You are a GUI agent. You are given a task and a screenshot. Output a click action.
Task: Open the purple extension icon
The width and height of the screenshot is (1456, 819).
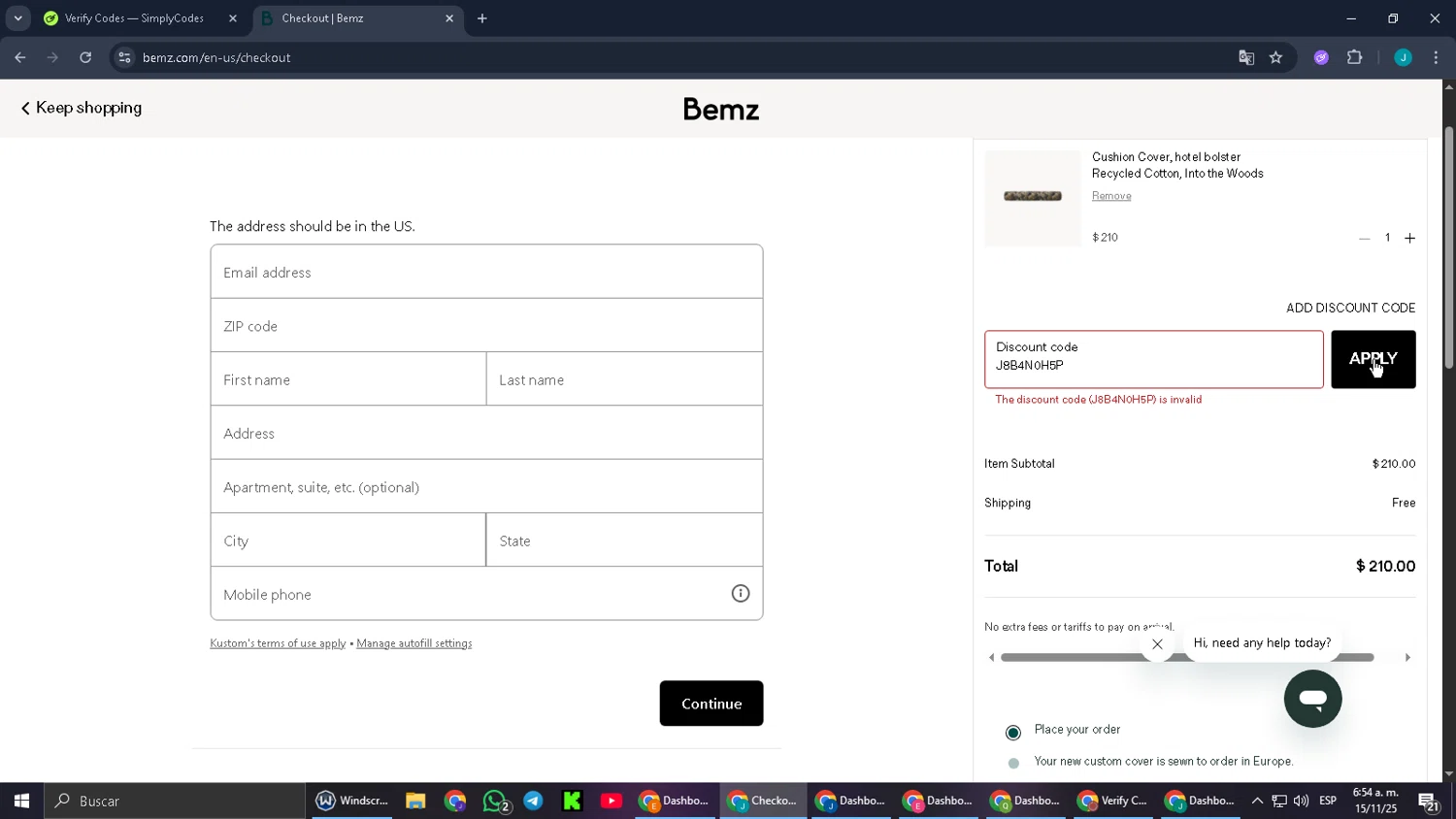pyautogui.click(x=1321, y=57)
